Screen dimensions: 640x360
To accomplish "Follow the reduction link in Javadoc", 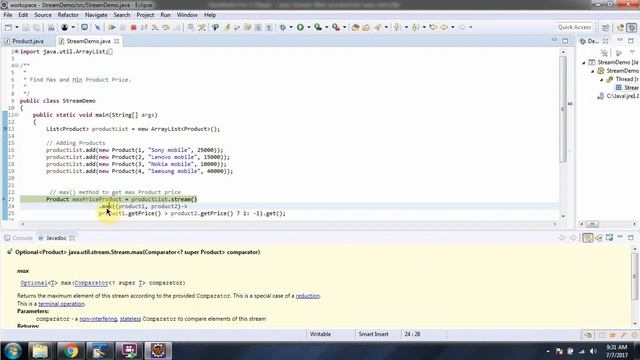I will [308, 296].
